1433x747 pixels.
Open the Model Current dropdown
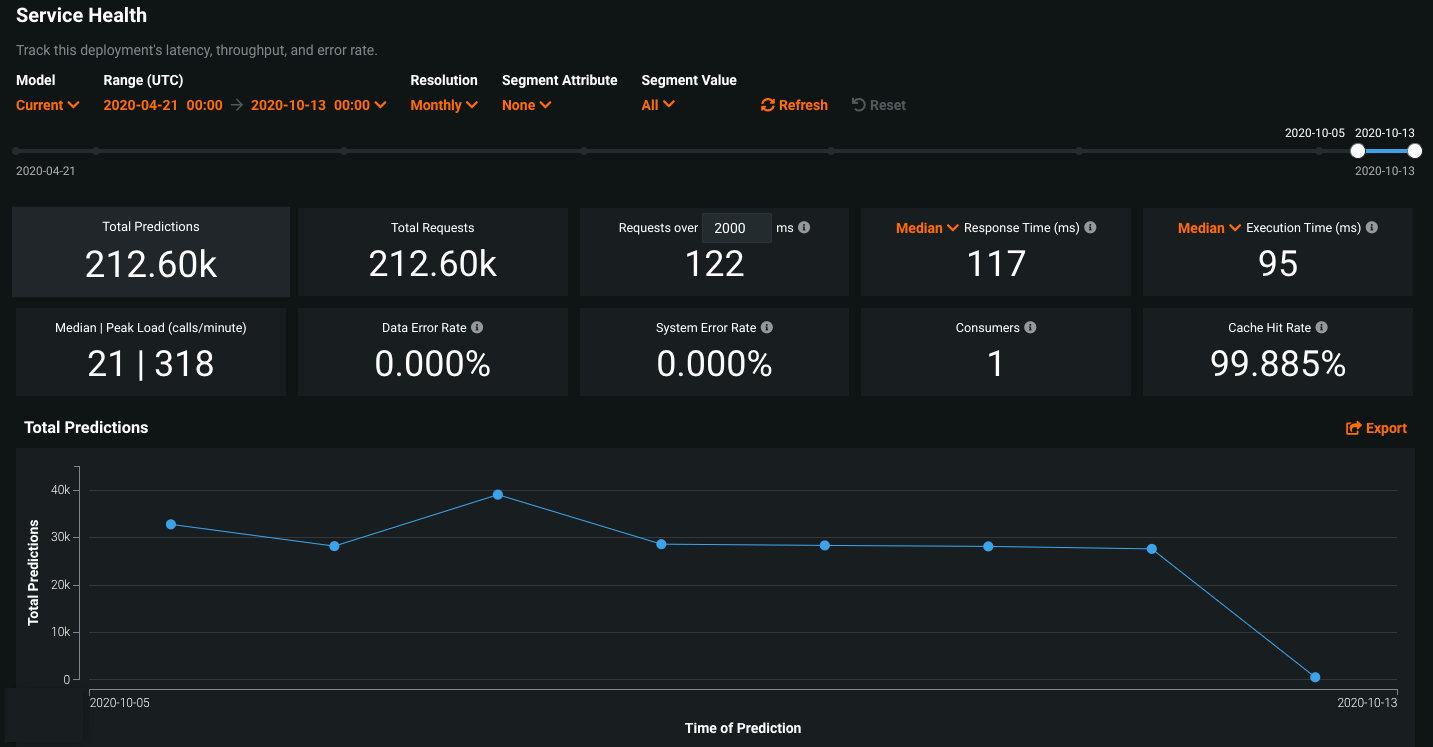[47, 105]
